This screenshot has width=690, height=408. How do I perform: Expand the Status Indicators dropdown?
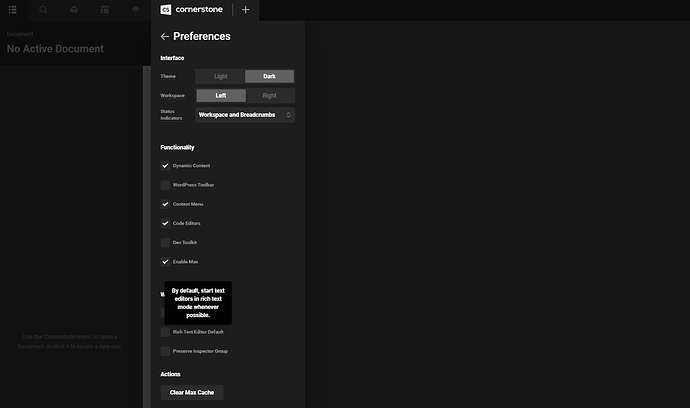[245, 115]
